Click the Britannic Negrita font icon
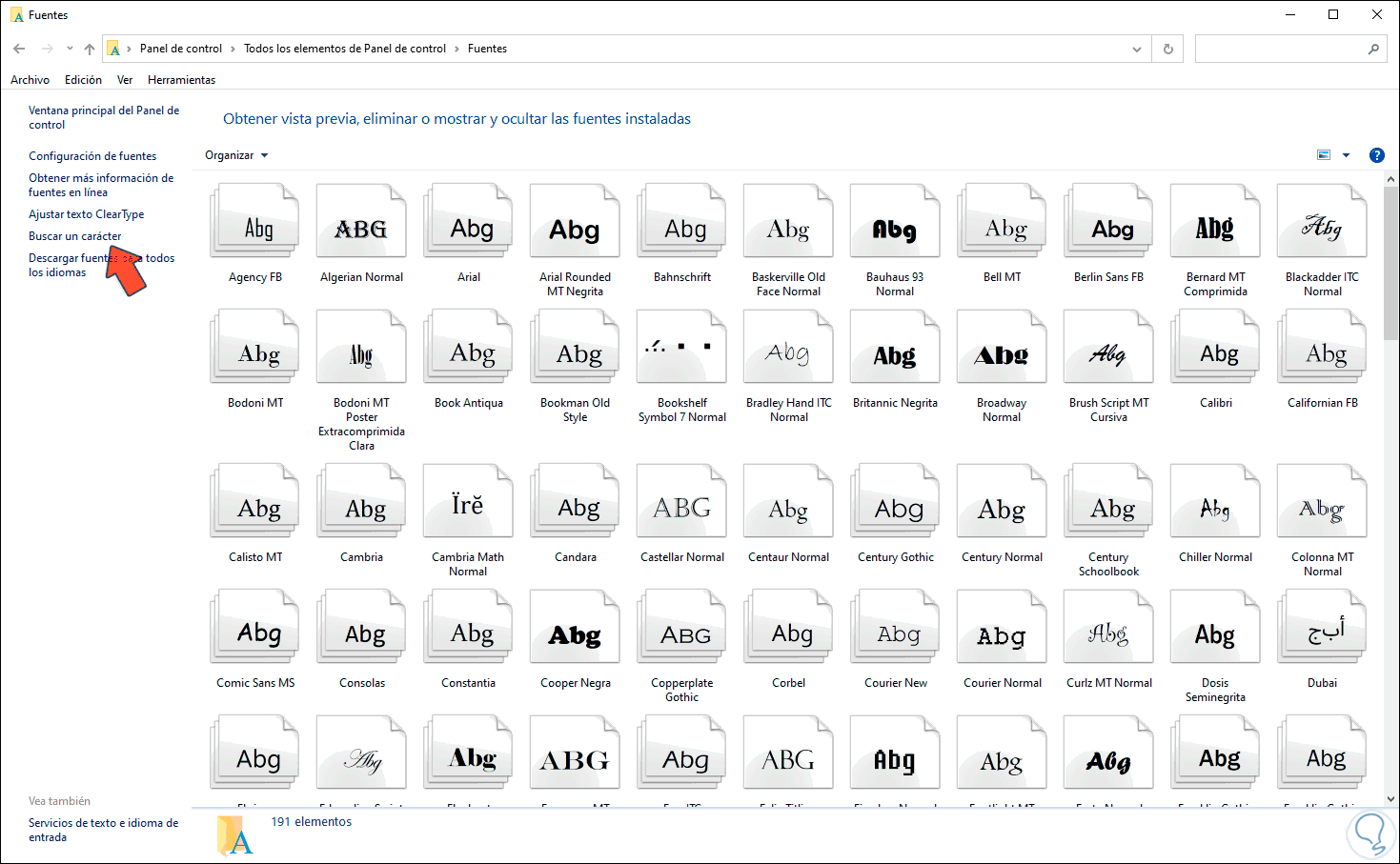The width and height of the screenshot is (1400, 864). 895,347
